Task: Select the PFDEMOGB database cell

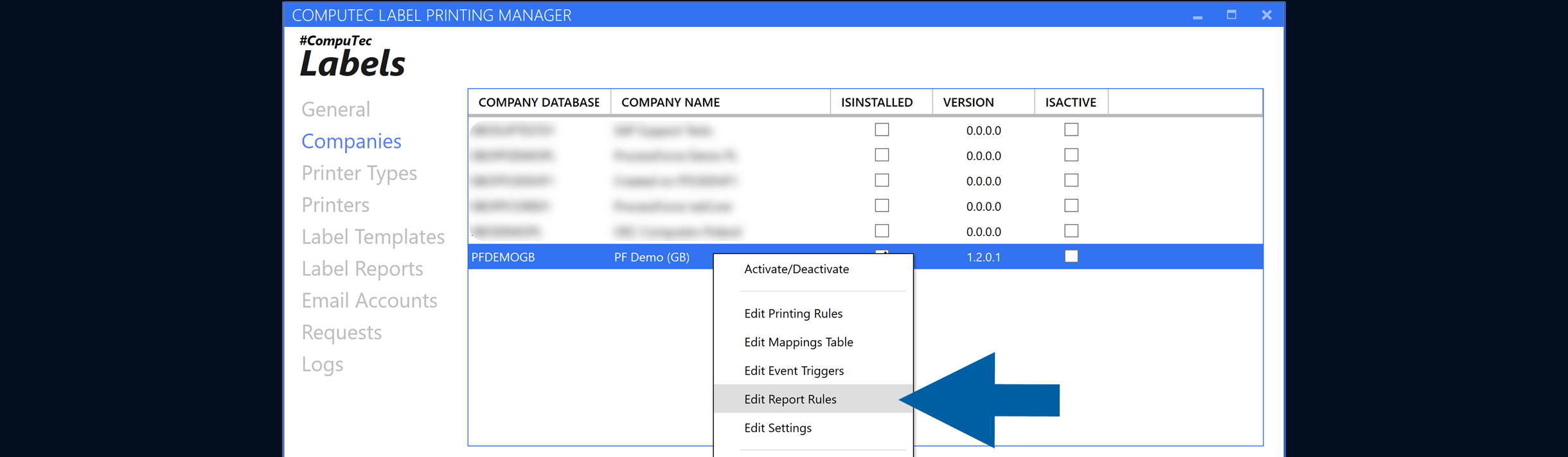Action: [503, 257]
